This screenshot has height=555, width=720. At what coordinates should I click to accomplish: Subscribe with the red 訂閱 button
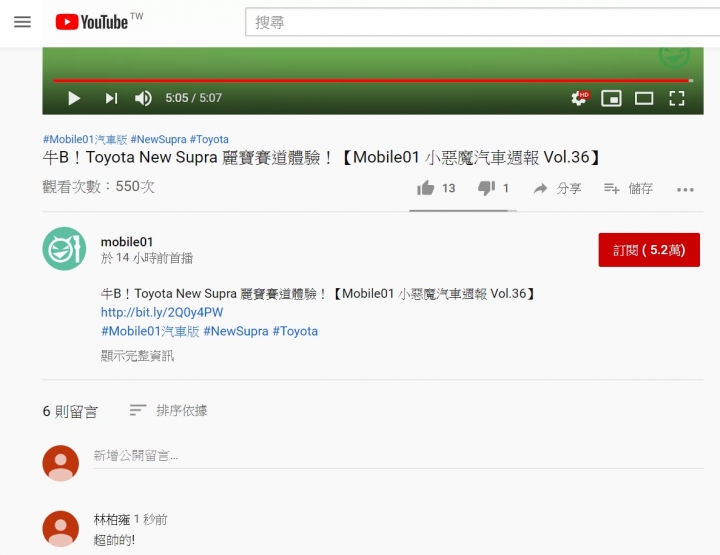click(x=649, y=250)
